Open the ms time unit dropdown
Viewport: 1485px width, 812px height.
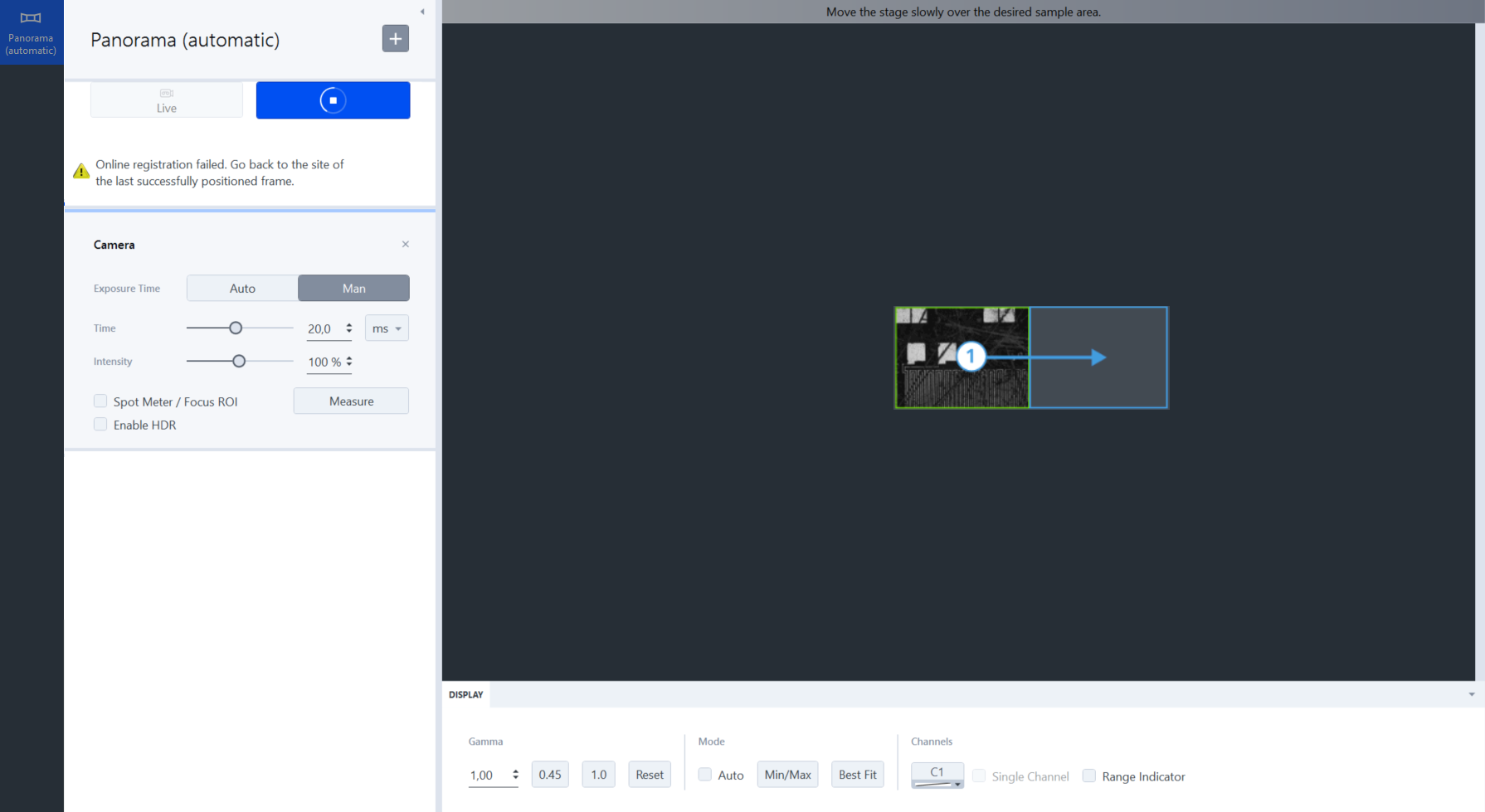387,328
